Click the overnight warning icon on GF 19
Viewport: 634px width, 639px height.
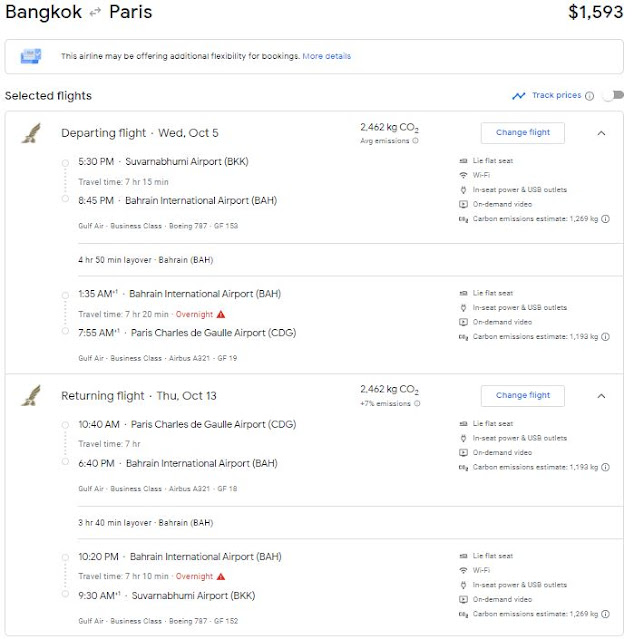tap(220, 314)
